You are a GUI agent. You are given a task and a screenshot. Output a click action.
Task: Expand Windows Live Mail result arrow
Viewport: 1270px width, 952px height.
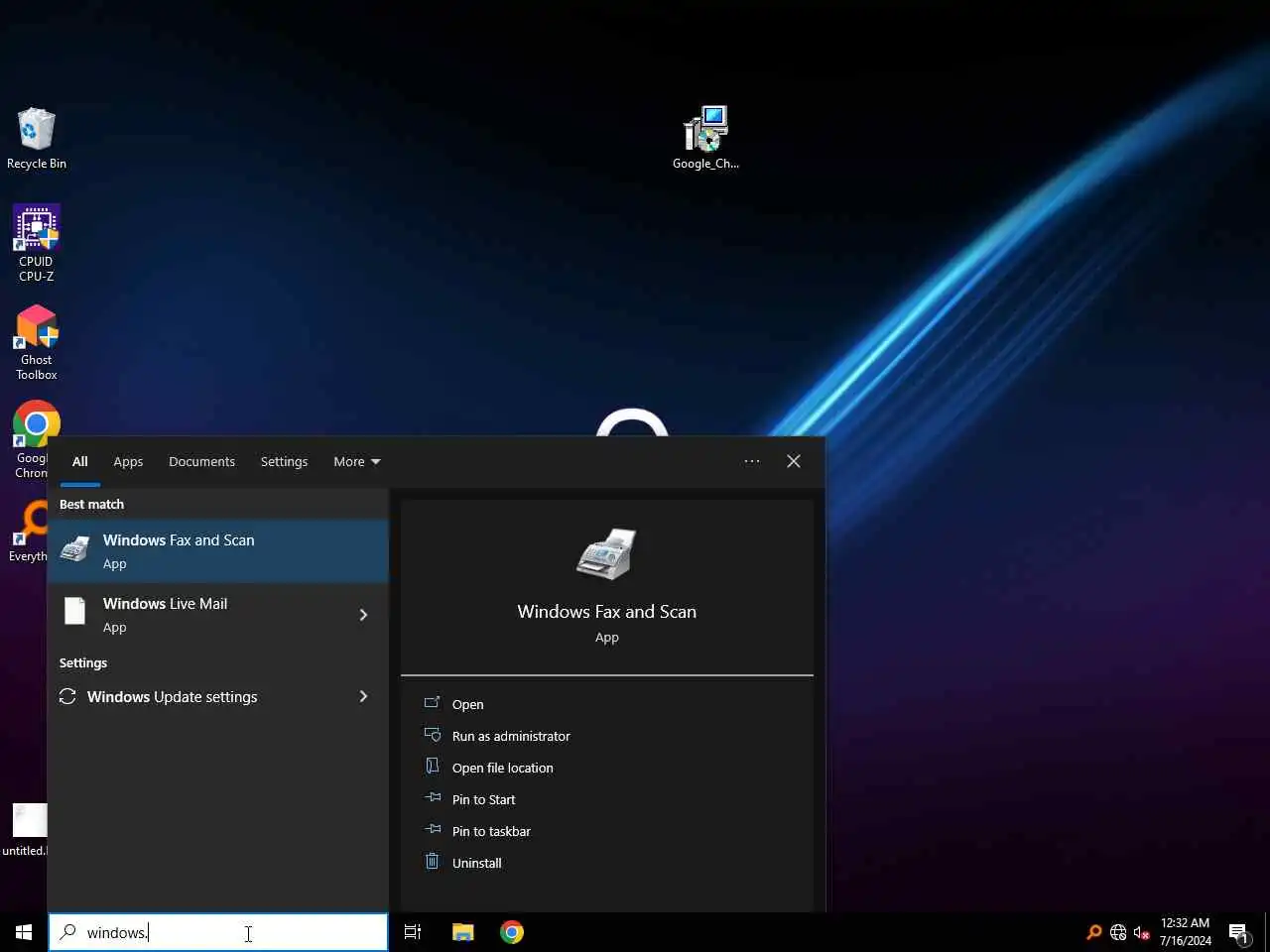click(x=363, y=615)
